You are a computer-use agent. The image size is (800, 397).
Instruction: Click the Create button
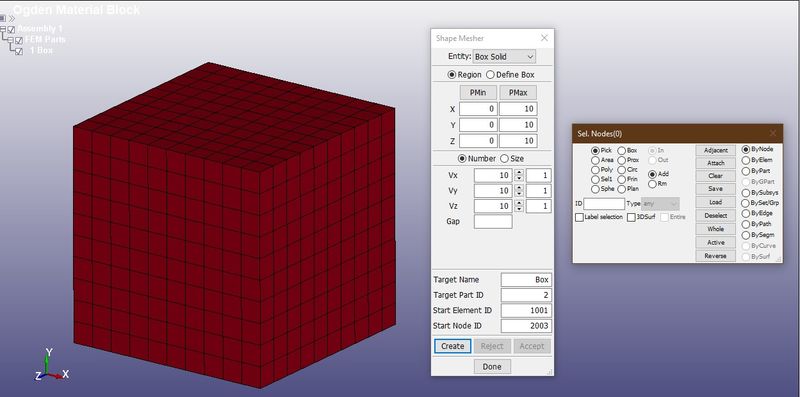[453, 346]
